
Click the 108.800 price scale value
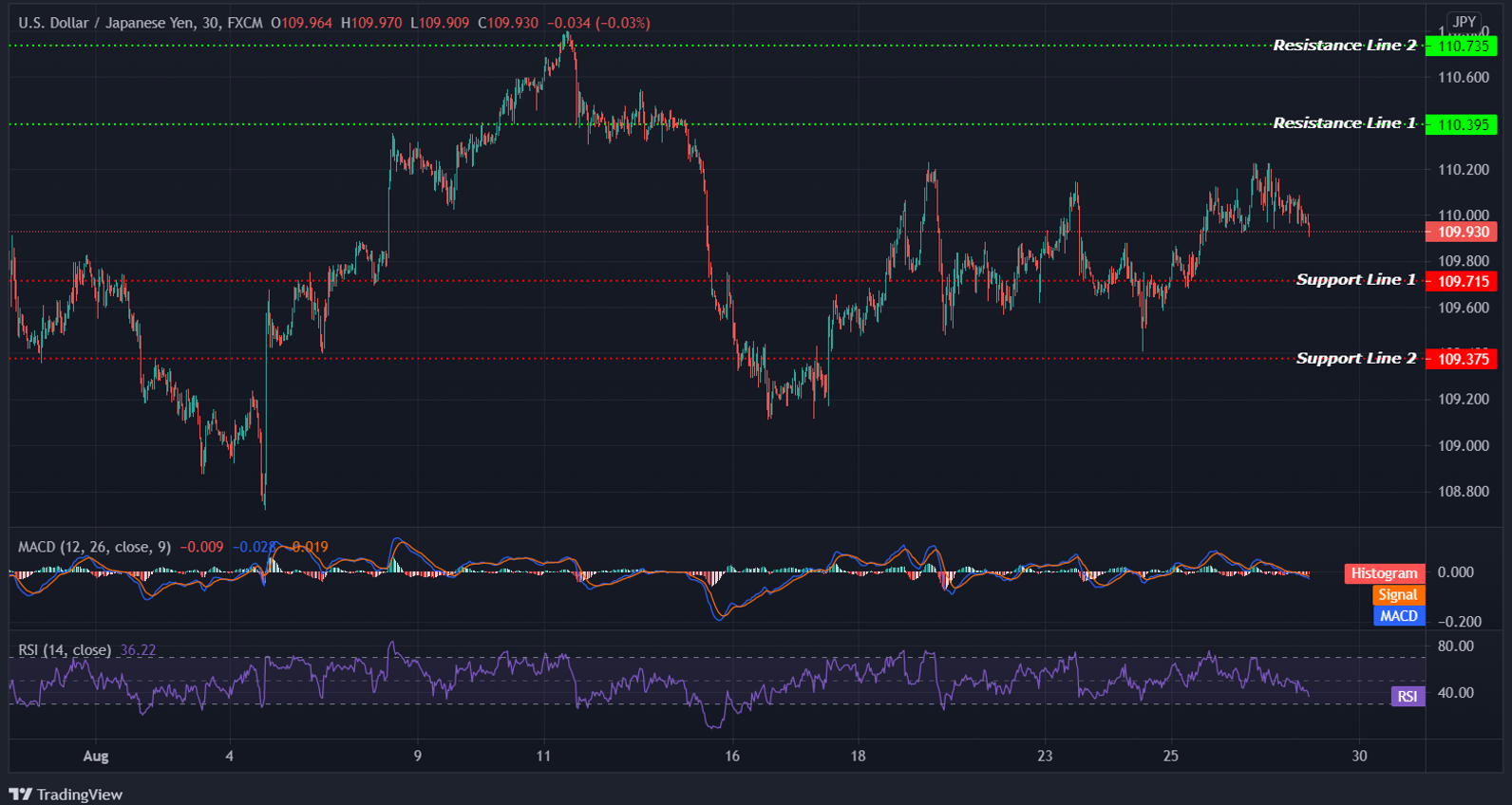pyautogui.click(x=1464, y=491)
